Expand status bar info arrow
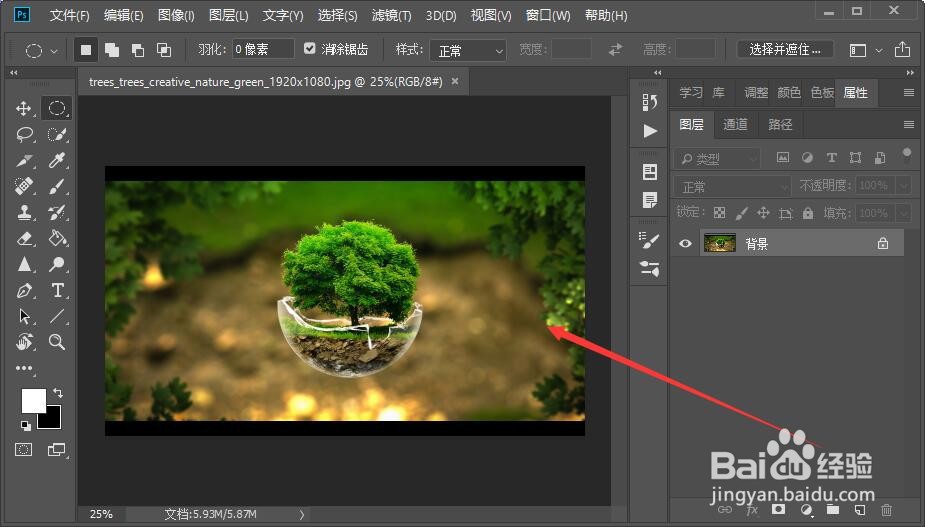 301,515
